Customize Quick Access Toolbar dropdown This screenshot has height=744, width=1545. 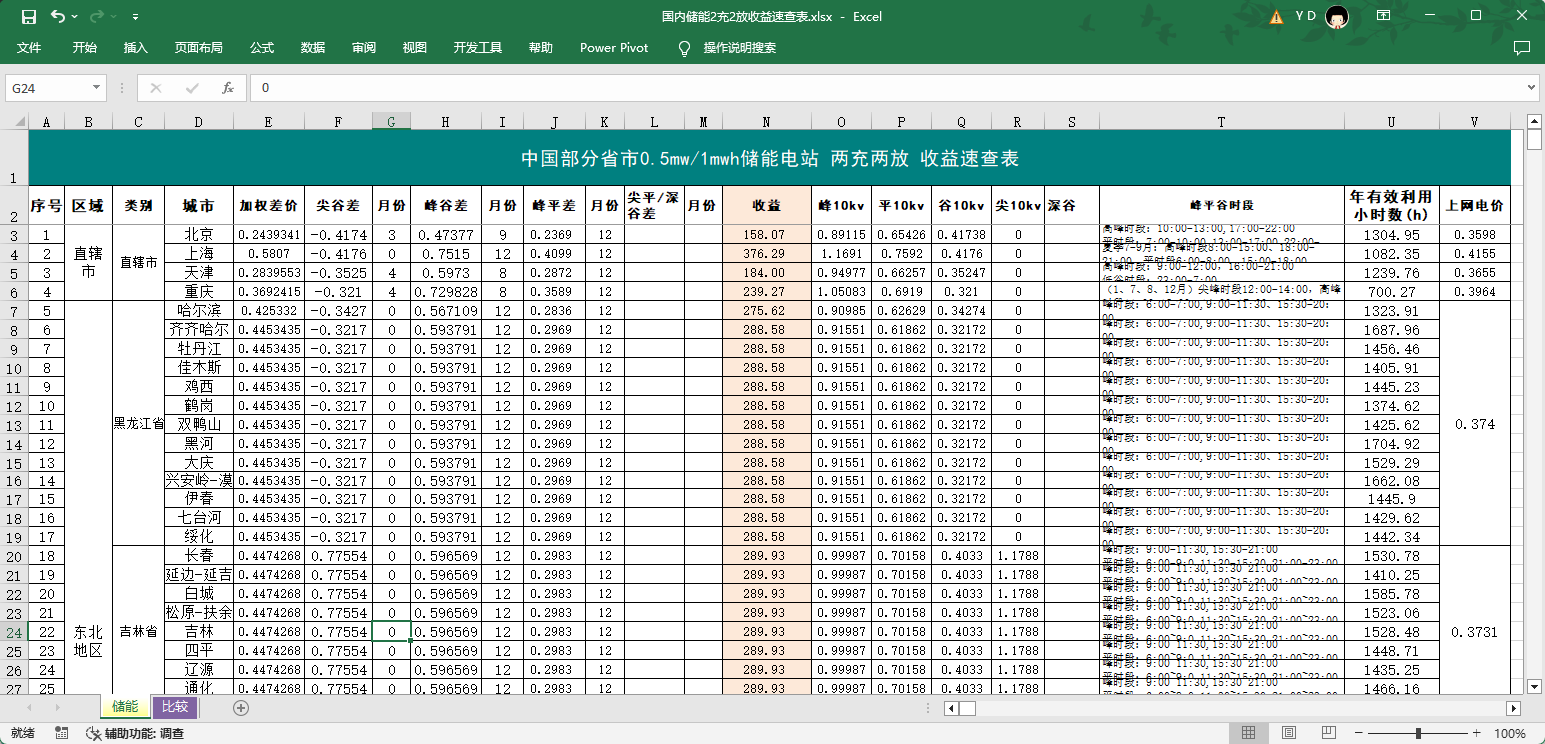(x=135, y=17)
